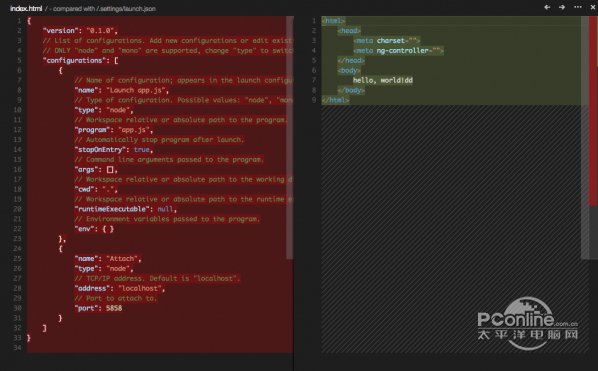Viewport: 598px width, 371px height.
Task: Click the right pane vertical scrollbar thumb
Action: tap(585, 138)
